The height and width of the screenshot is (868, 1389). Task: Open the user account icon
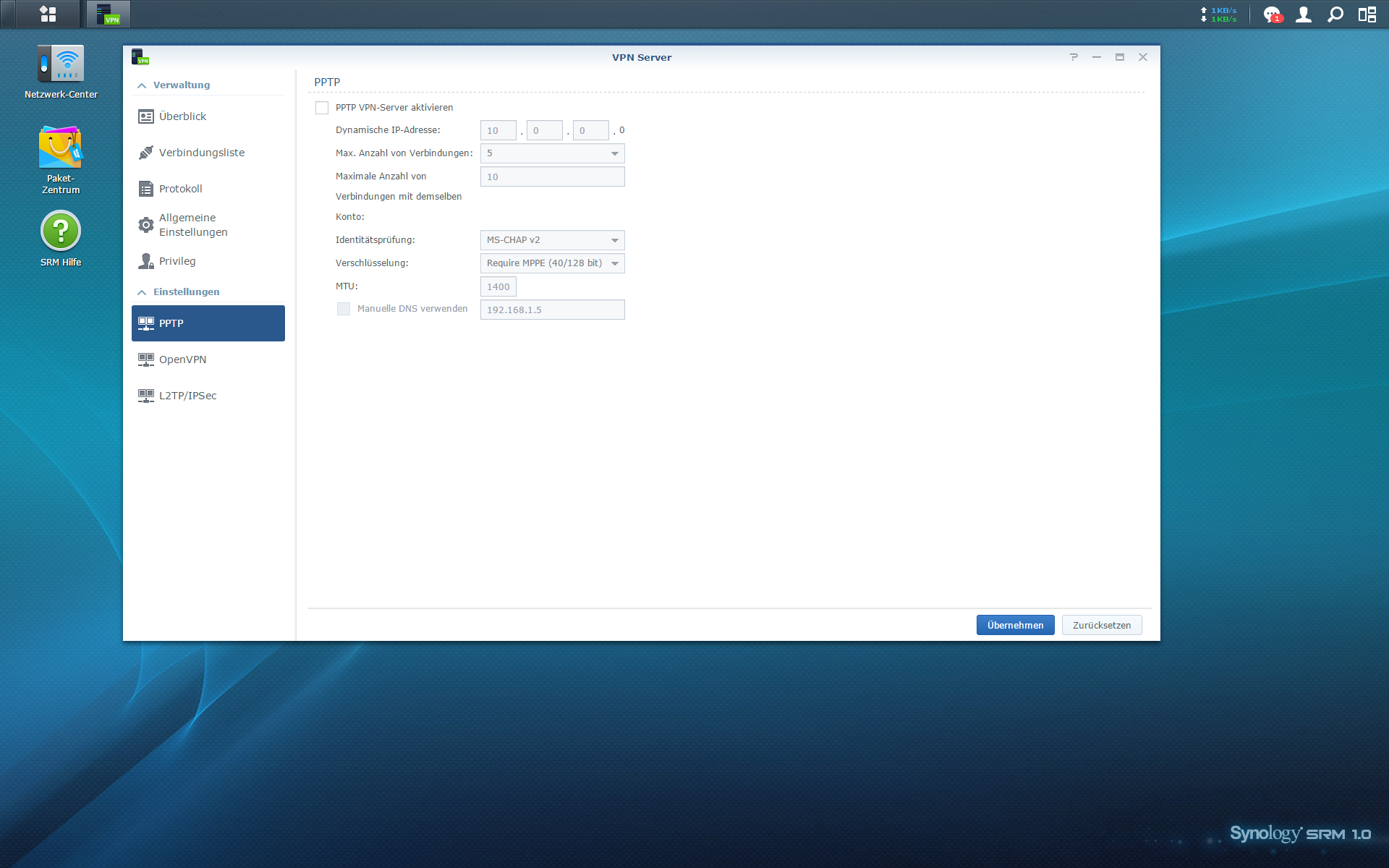(1304, 14)
